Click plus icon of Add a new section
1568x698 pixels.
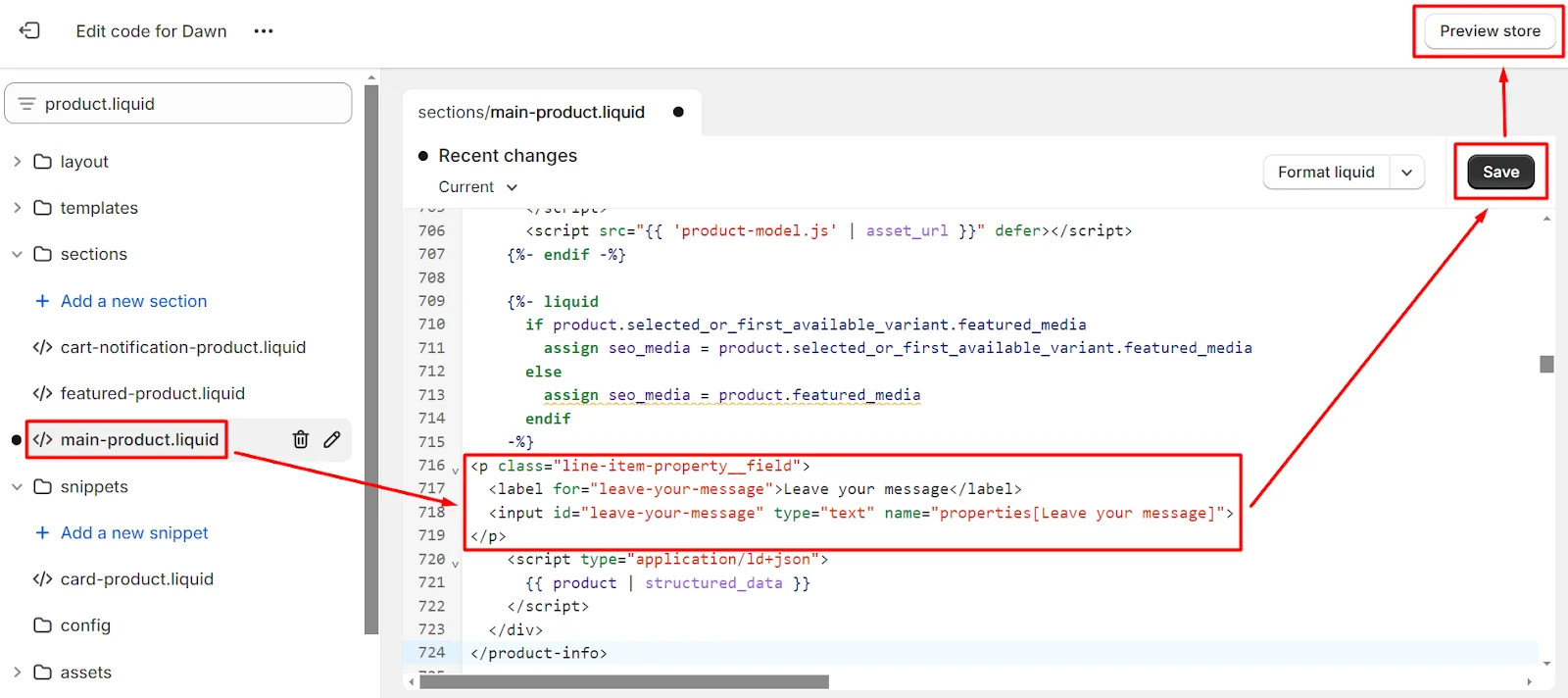pyautogui.click(x=42, y=301)
